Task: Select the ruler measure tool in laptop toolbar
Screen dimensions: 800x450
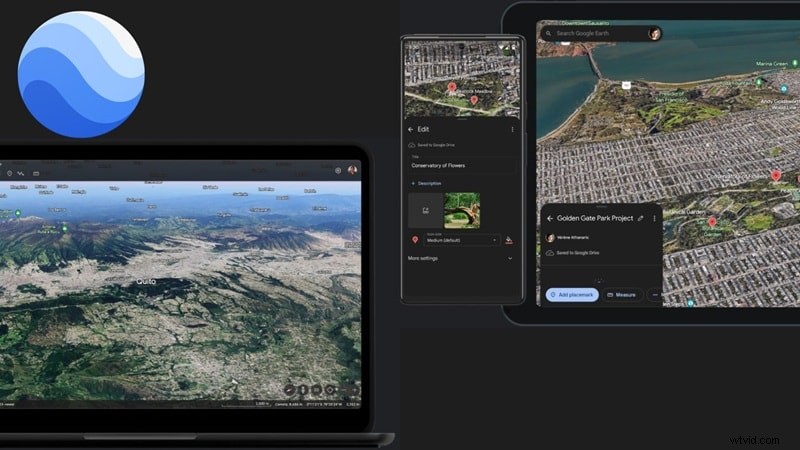Action: 36,173
